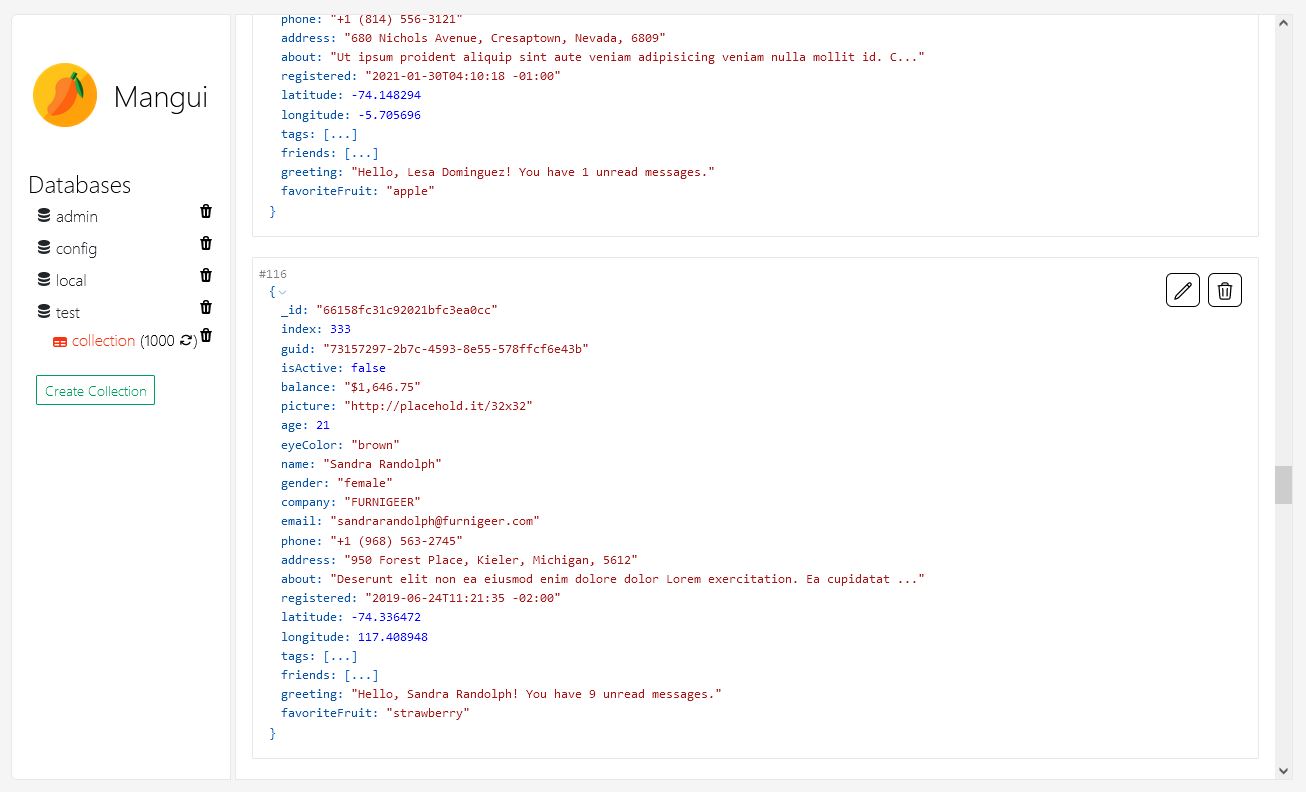Click the Mangui mango logo
The width and height of the screenshot is (1306, 792).
[65, 95]
